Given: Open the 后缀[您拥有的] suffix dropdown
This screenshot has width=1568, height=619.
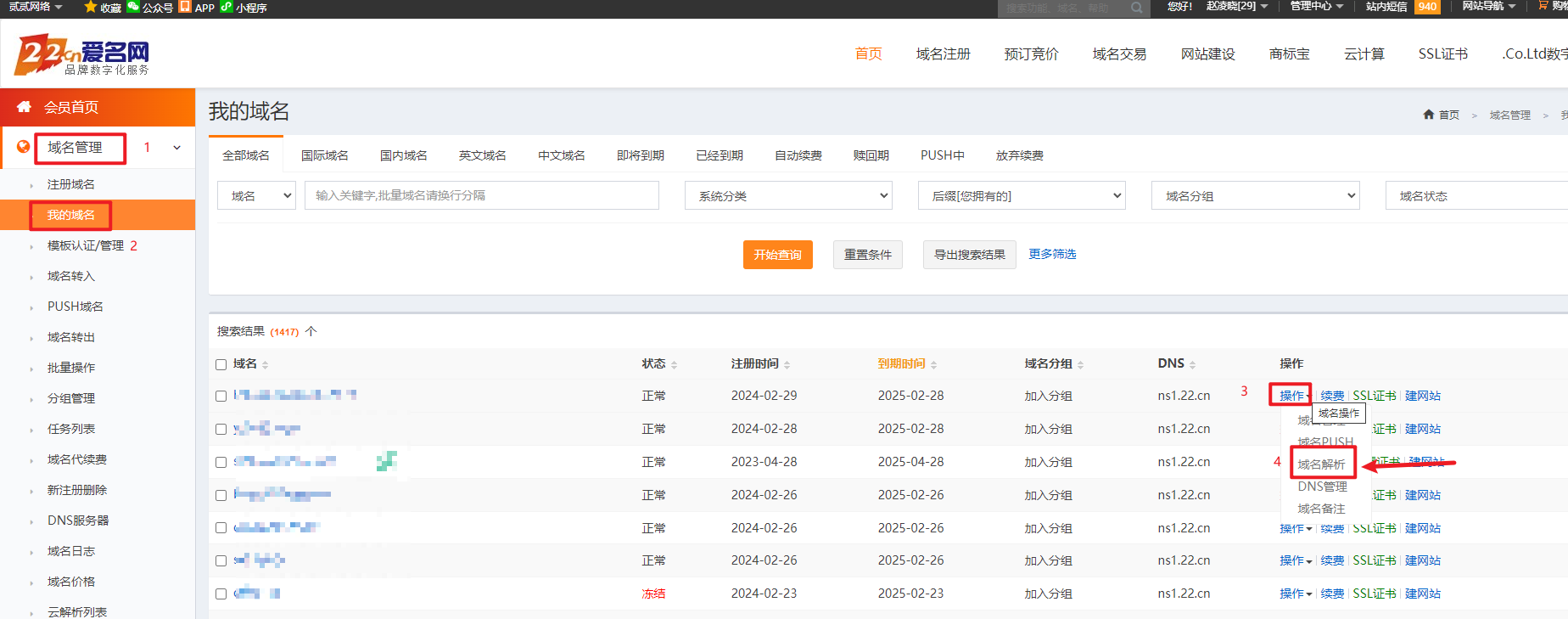Looking at the screenshot, I should point(1022,196).
